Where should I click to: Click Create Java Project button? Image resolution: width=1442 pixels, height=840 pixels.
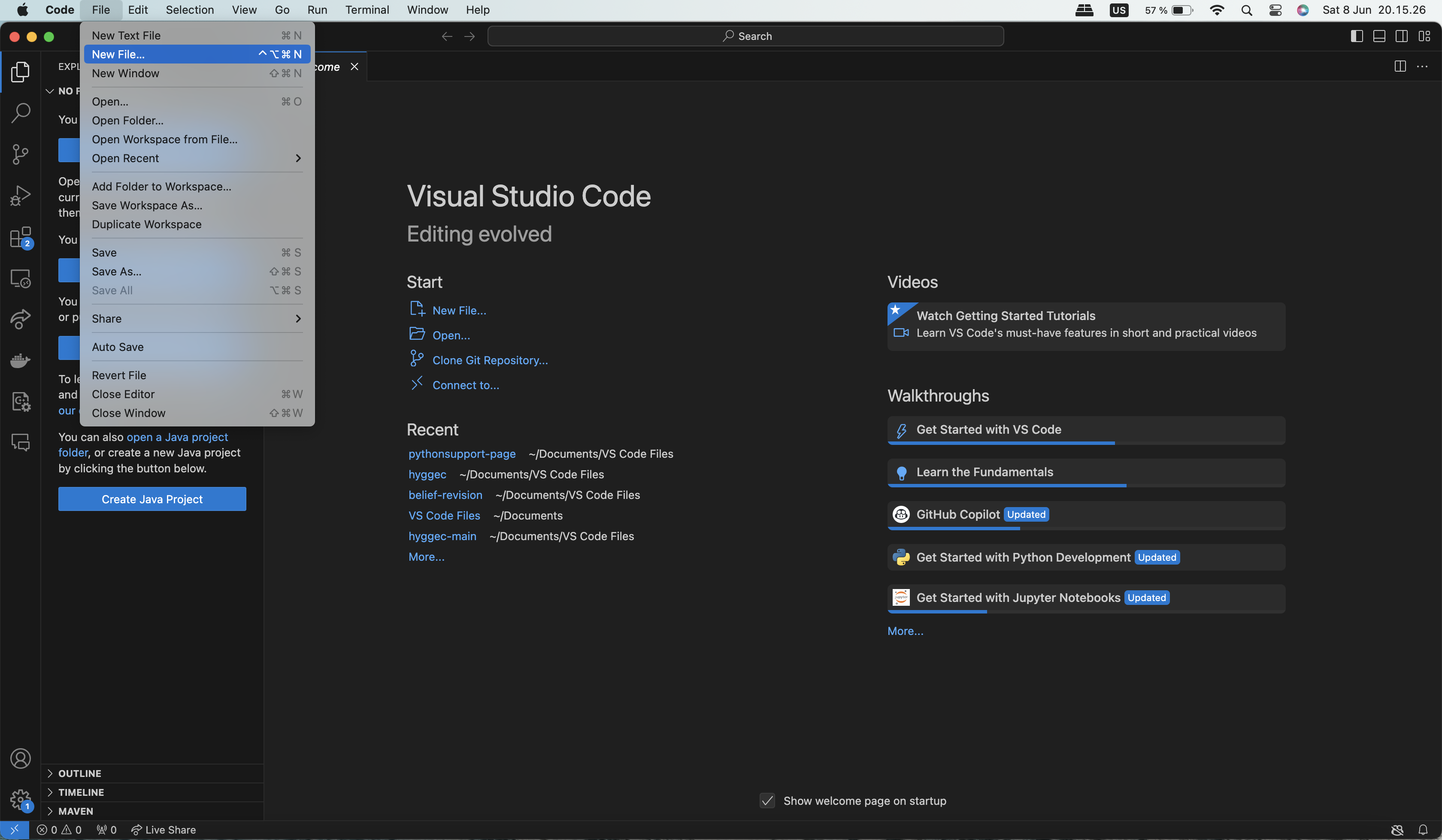152,499
